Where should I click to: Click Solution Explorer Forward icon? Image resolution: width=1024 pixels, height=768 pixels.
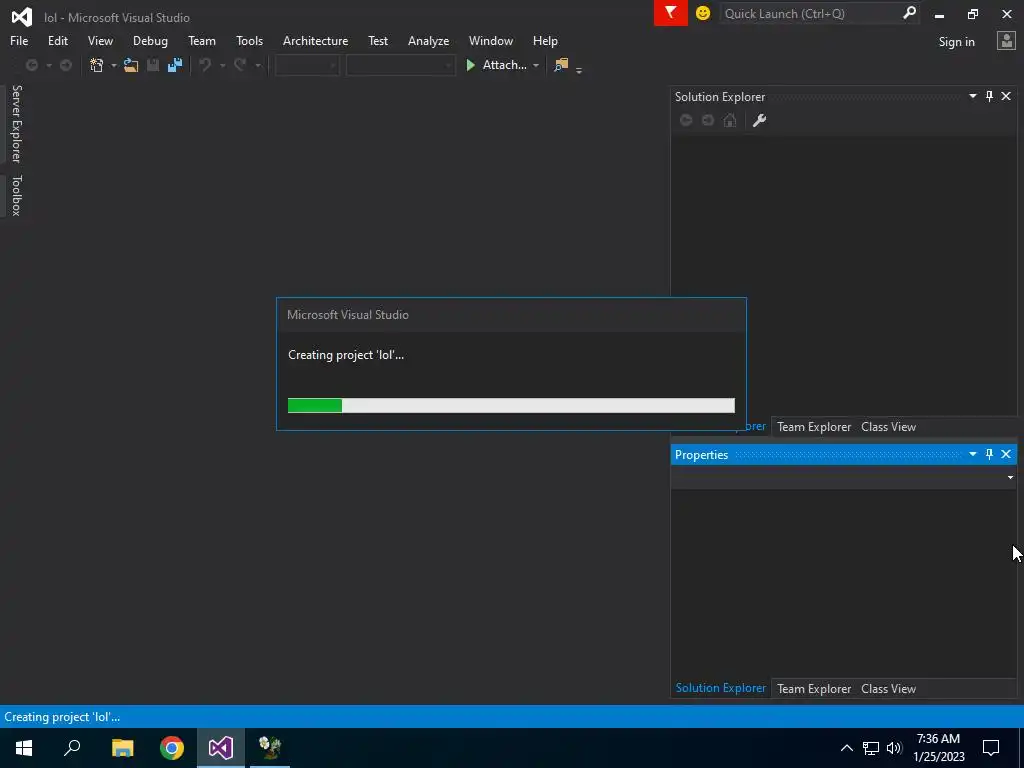coord(707,120)
